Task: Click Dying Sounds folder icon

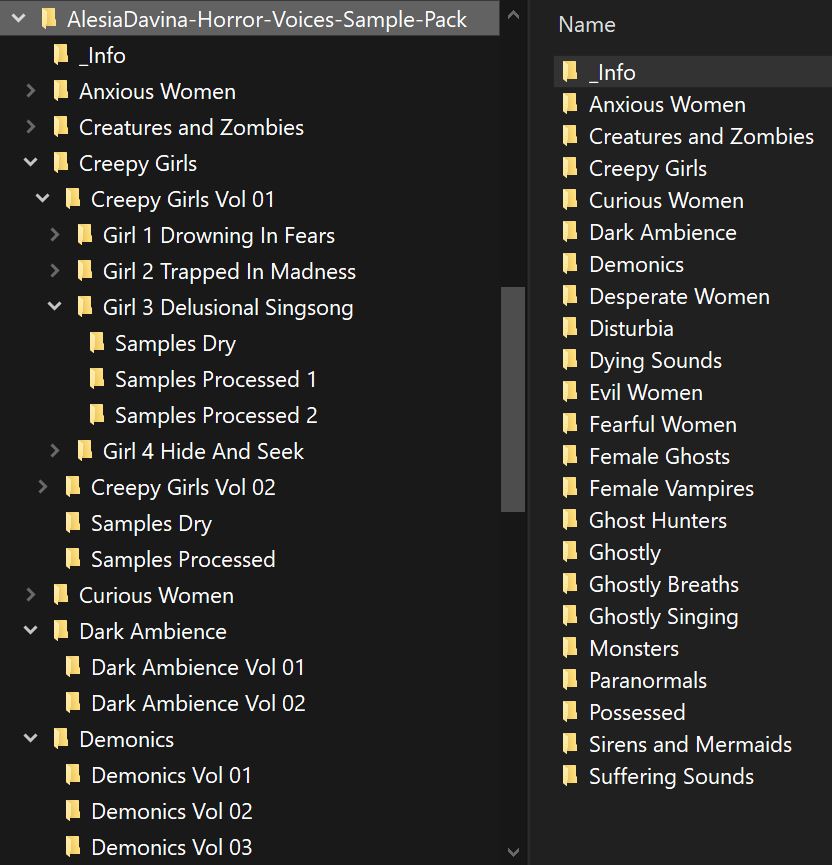Action: tap(570, 359)
